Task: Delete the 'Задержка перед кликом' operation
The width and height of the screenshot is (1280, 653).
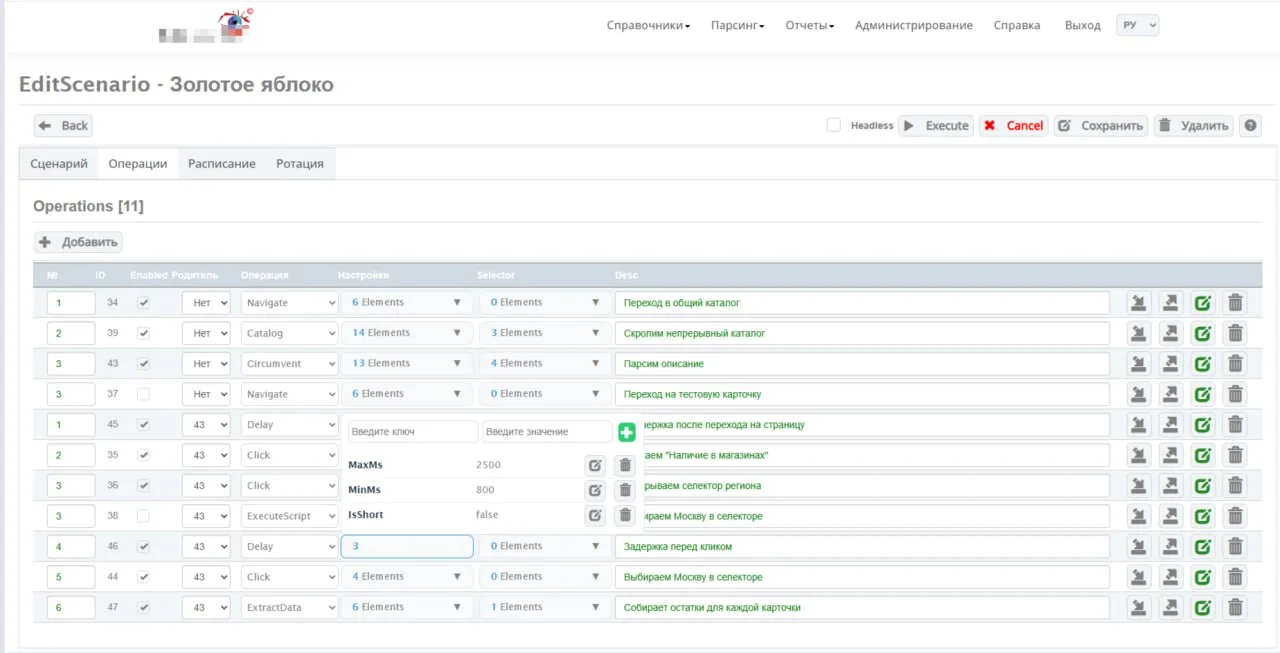Action: [1235, 547]
